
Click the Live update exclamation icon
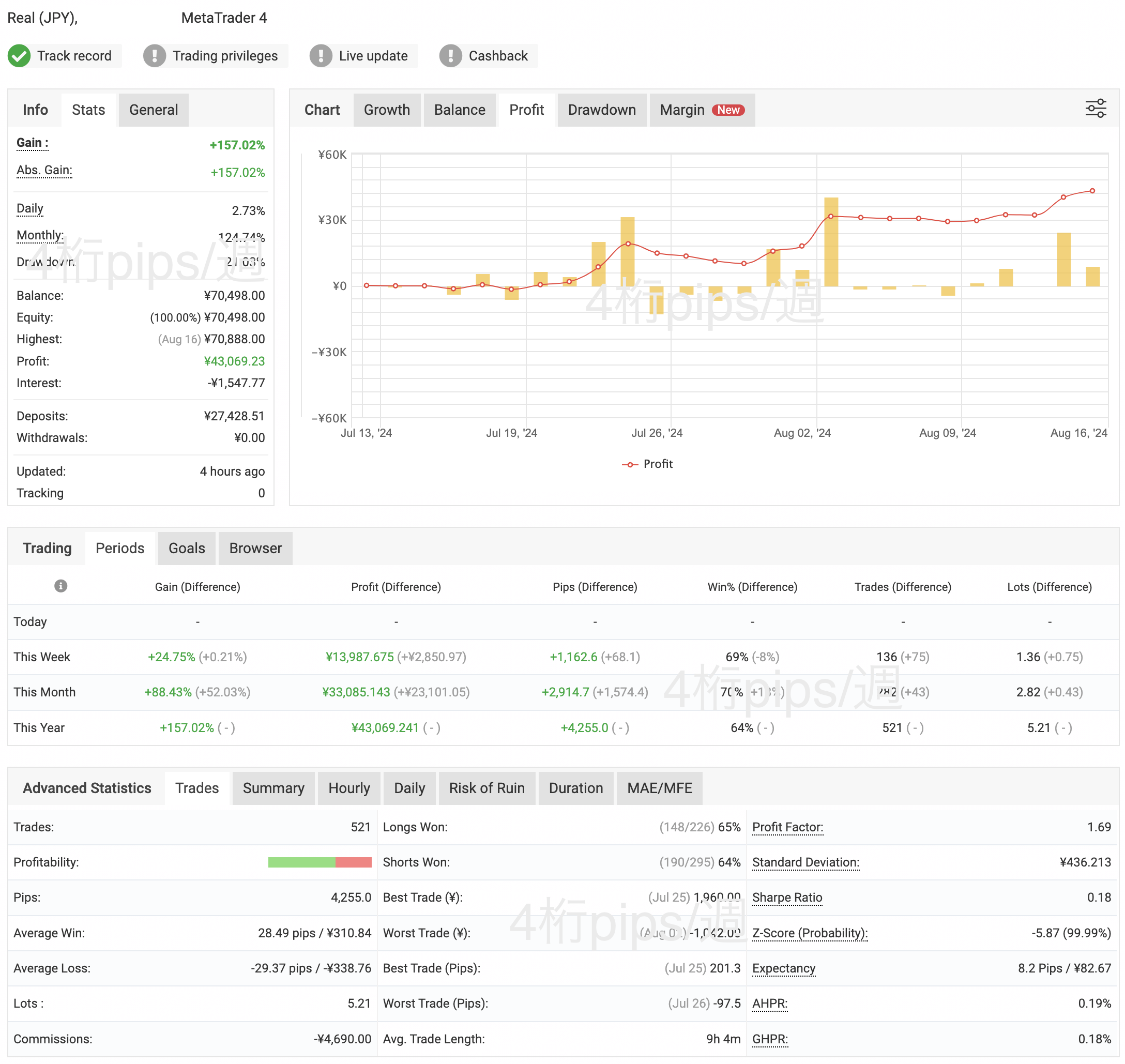(321, 56)
